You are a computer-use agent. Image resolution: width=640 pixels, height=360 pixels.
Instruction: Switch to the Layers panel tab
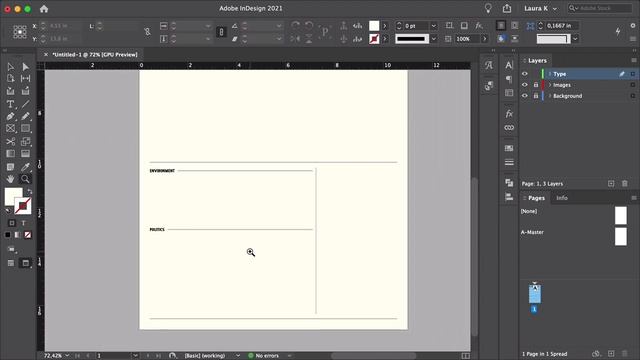point(537,60)
